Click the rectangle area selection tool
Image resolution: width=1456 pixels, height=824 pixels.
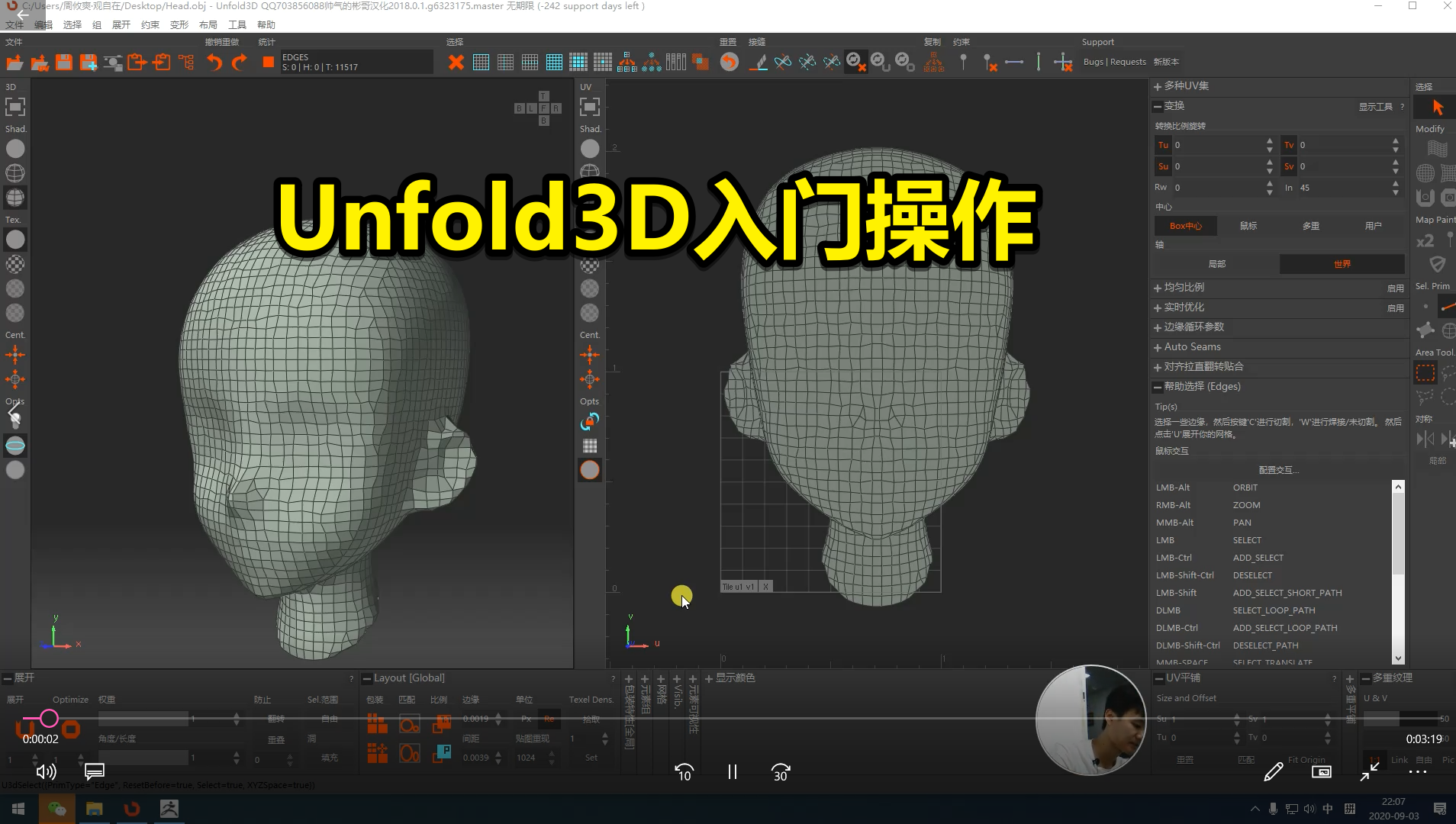pos(1425,373)
